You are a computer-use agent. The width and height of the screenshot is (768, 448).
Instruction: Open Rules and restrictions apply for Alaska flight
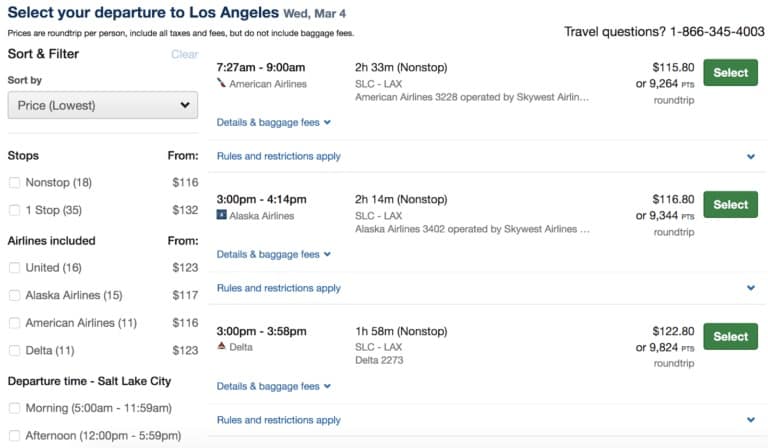279,288
